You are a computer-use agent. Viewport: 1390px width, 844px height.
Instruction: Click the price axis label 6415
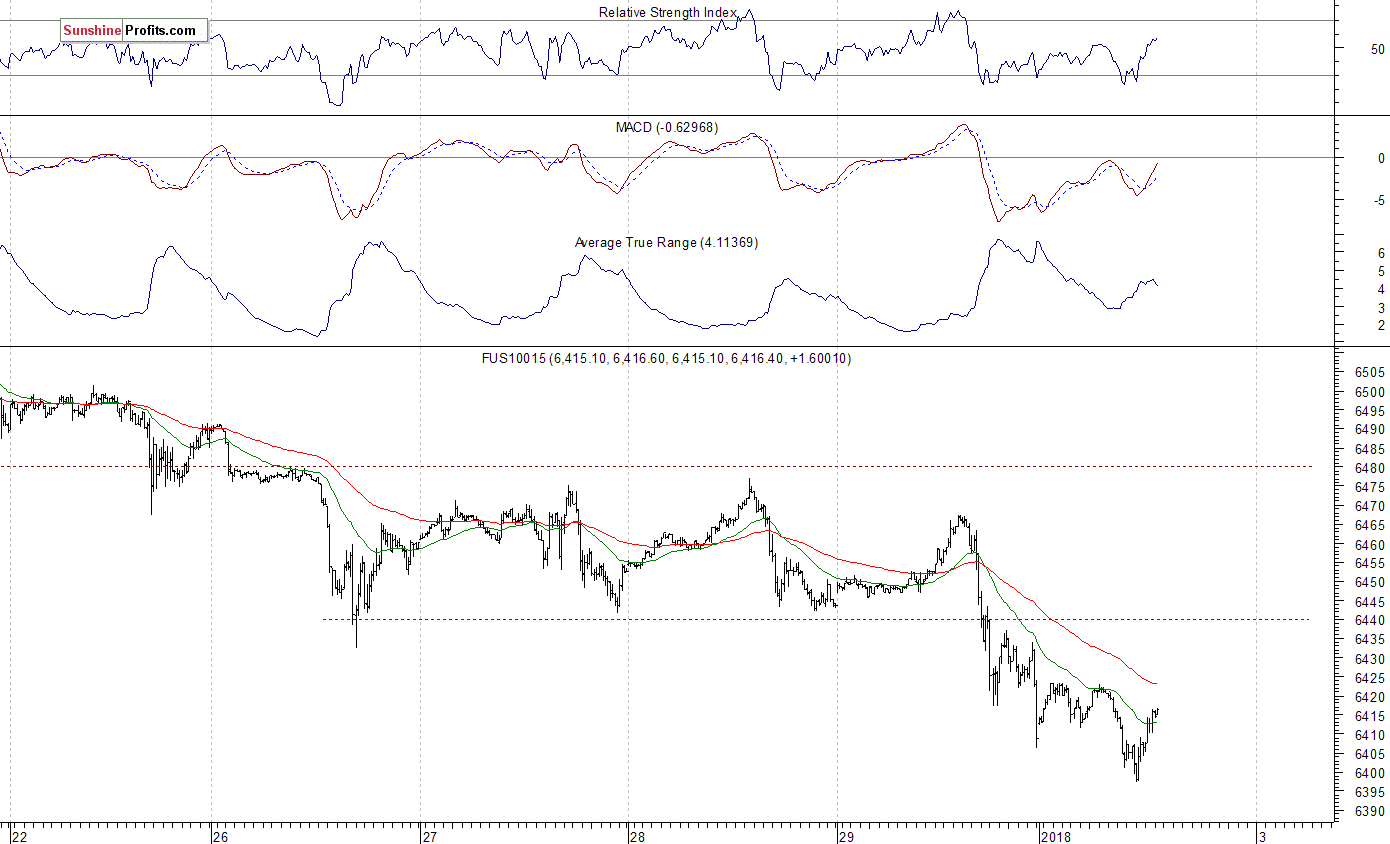point(1370,716)
